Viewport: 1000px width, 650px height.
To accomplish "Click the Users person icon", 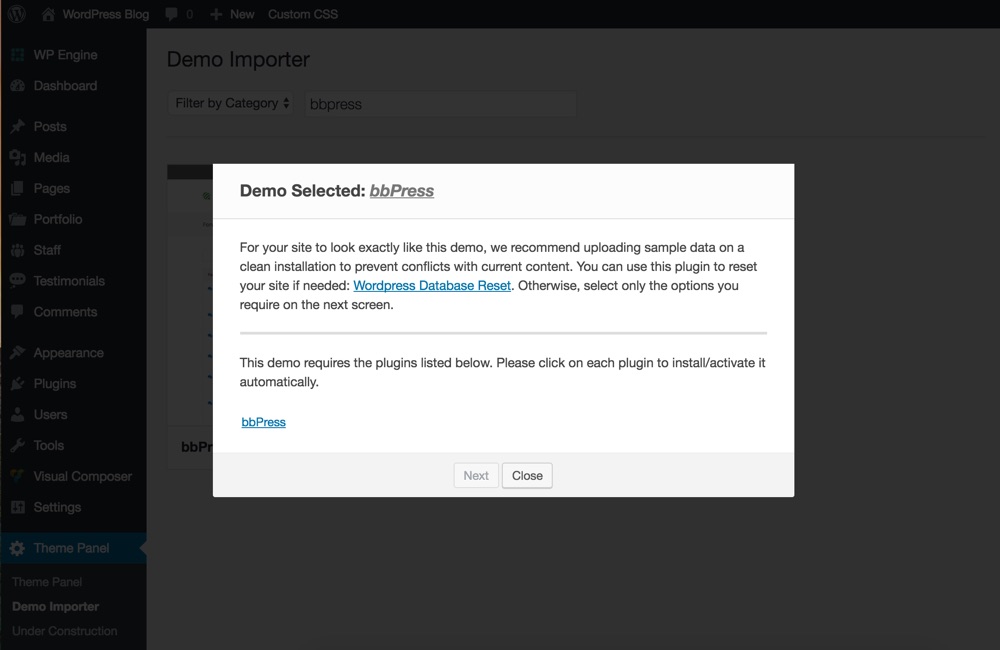I will [x=18, y=415].
